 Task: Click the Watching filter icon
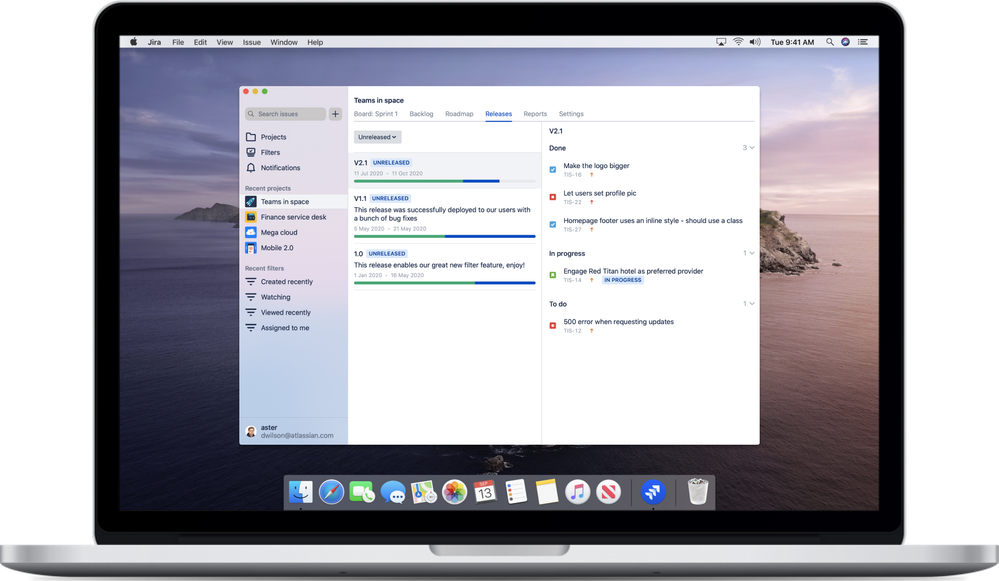coord(251,297)
